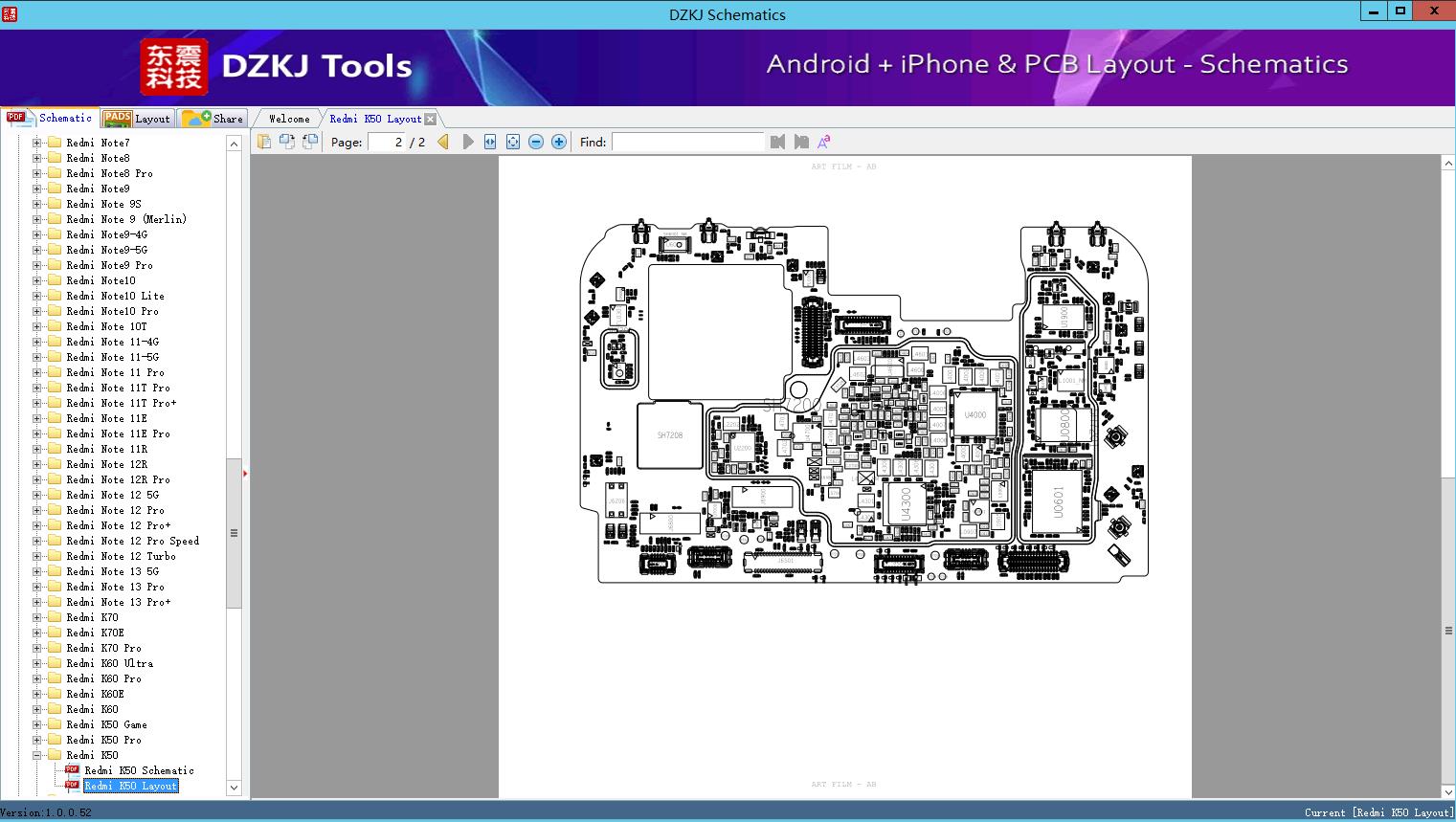1456x822 pixels.
Task: Expand the Redmi Note8 Pro folder
Action: [x=37, y=173]
